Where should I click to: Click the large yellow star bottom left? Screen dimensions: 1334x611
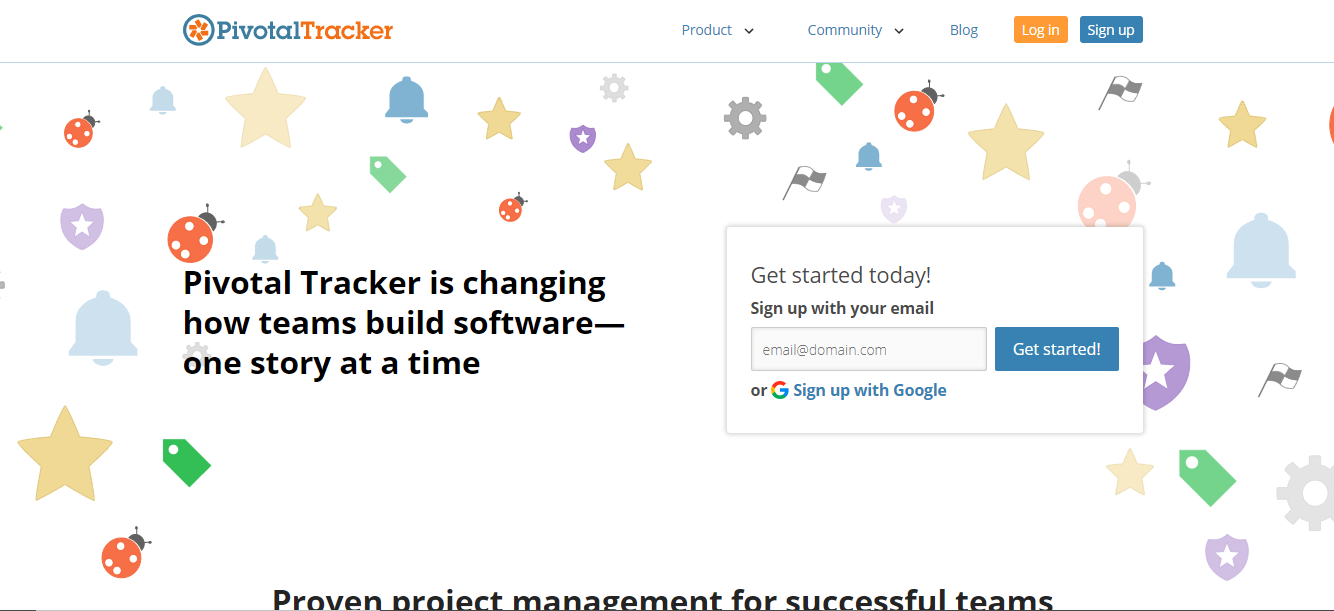(x=65, y=455)
